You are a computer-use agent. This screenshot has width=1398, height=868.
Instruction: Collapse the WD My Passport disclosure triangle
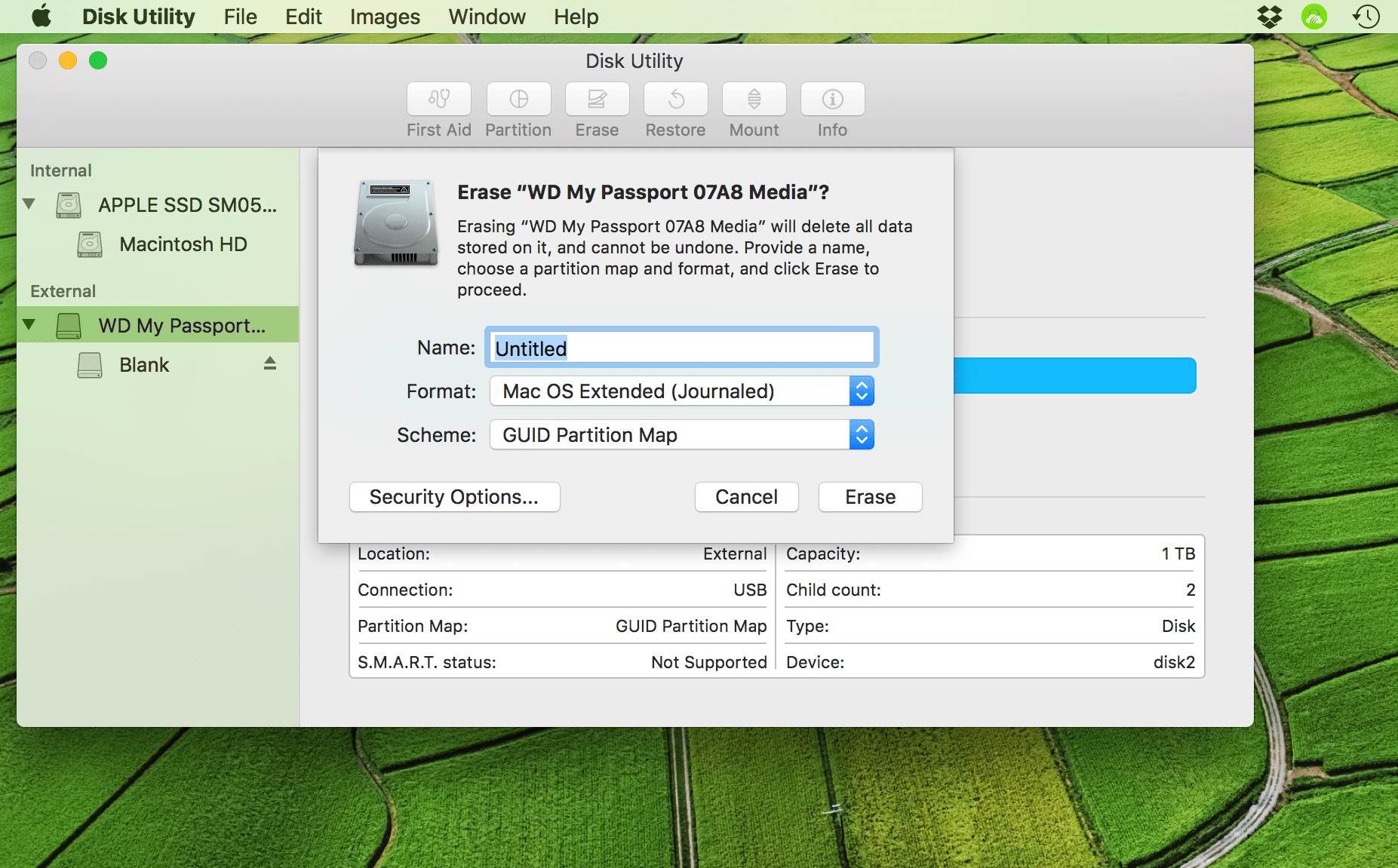point(29,325)
